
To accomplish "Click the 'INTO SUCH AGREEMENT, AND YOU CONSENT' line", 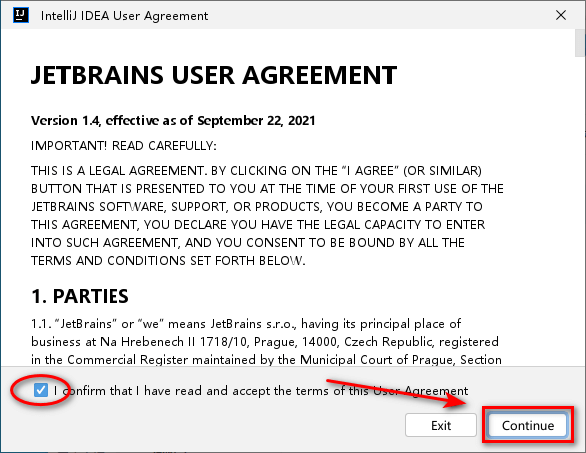I will click(x=248, y=242).
